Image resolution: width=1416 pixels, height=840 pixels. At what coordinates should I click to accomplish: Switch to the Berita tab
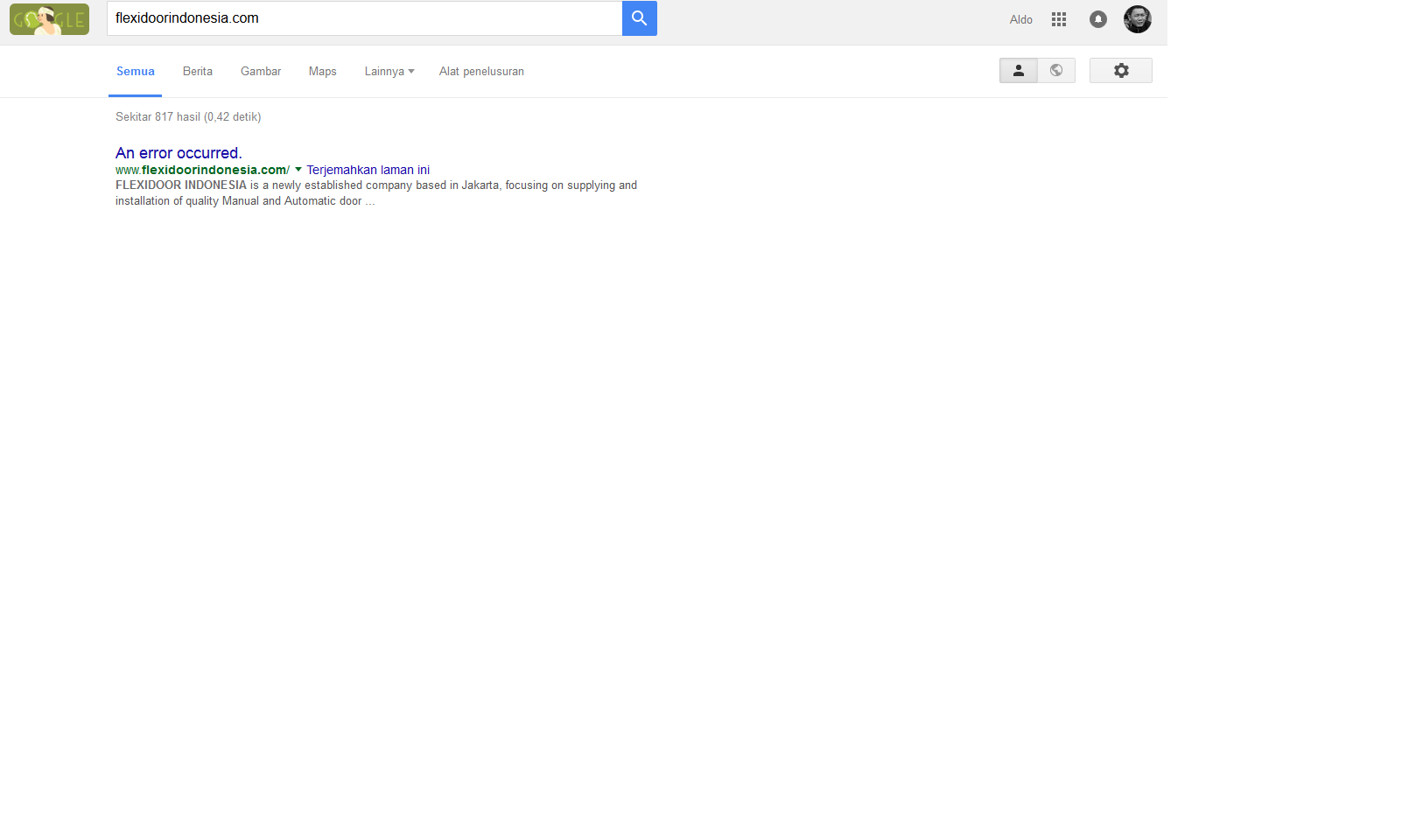point(198,72)
